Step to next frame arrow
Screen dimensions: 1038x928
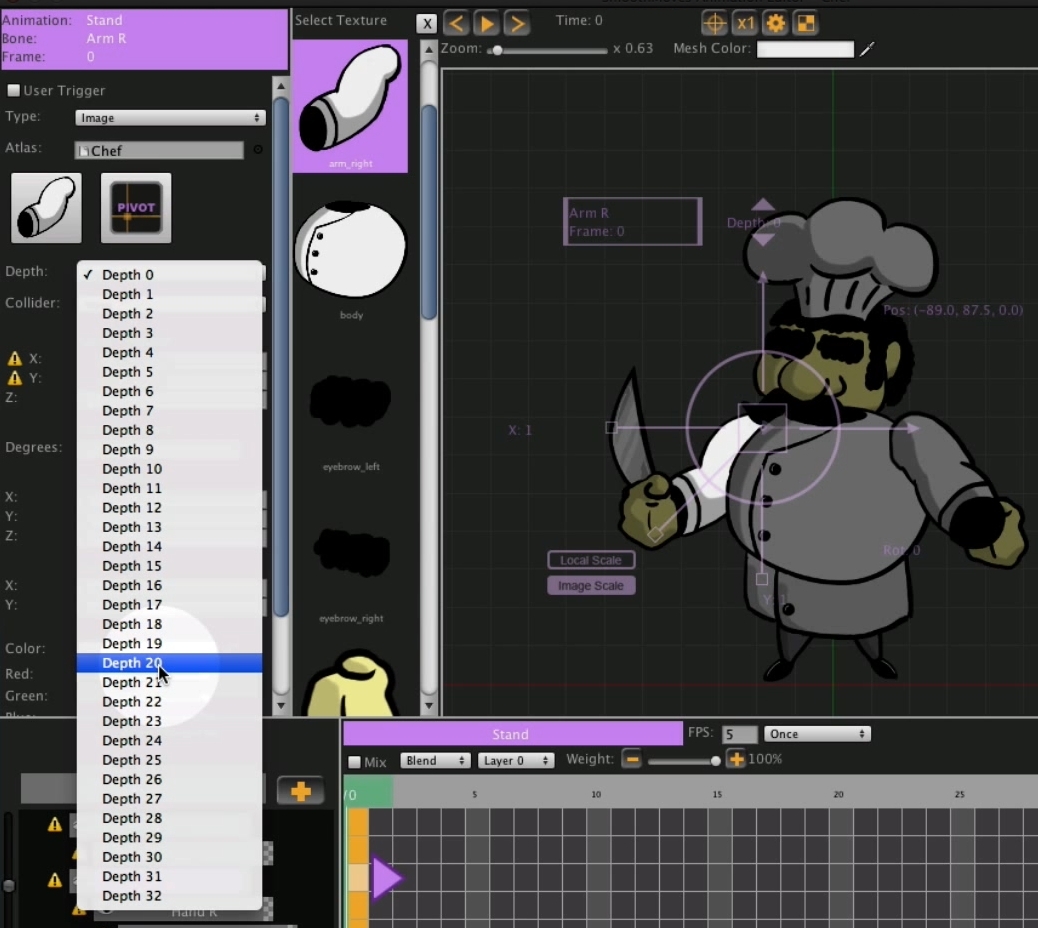[517, 24]
